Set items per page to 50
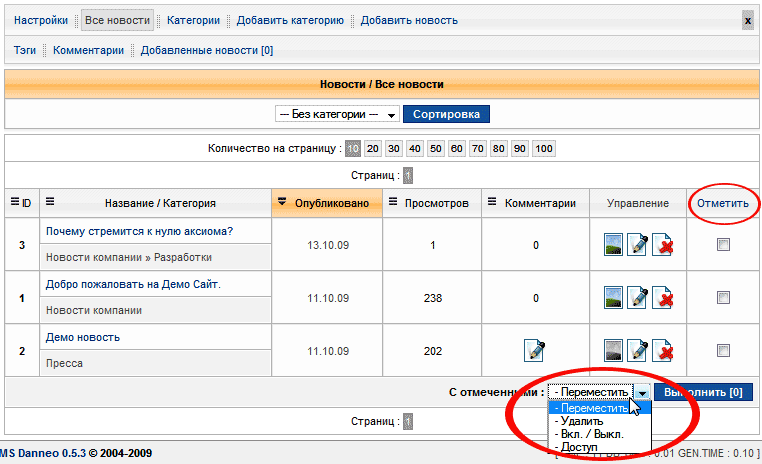Screen dimensions: 762x464 [x=436, y=149]
